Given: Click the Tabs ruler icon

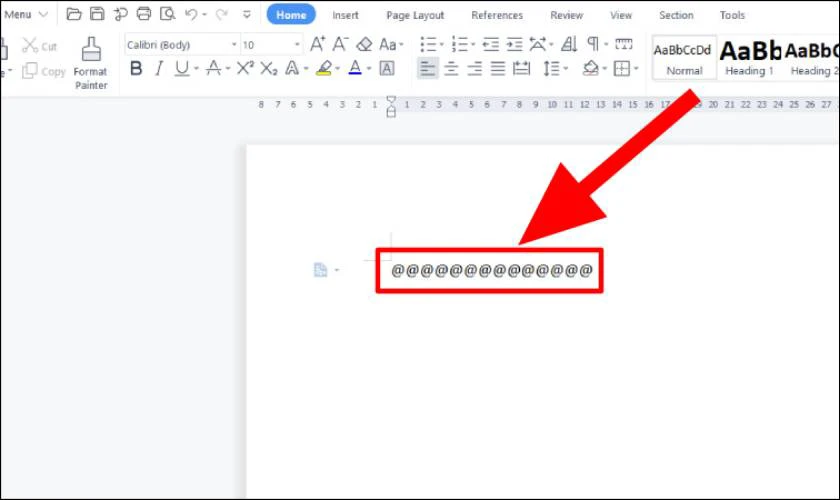Looking at the screenshot, I should [x=624, y=44].
